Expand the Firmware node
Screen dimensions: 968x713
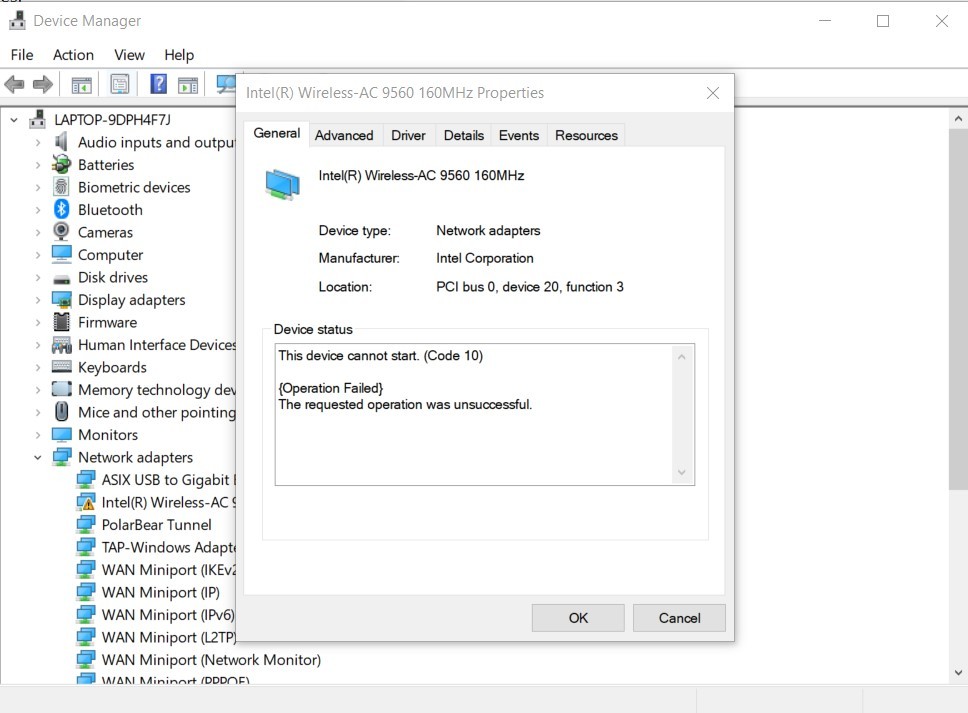38,322
